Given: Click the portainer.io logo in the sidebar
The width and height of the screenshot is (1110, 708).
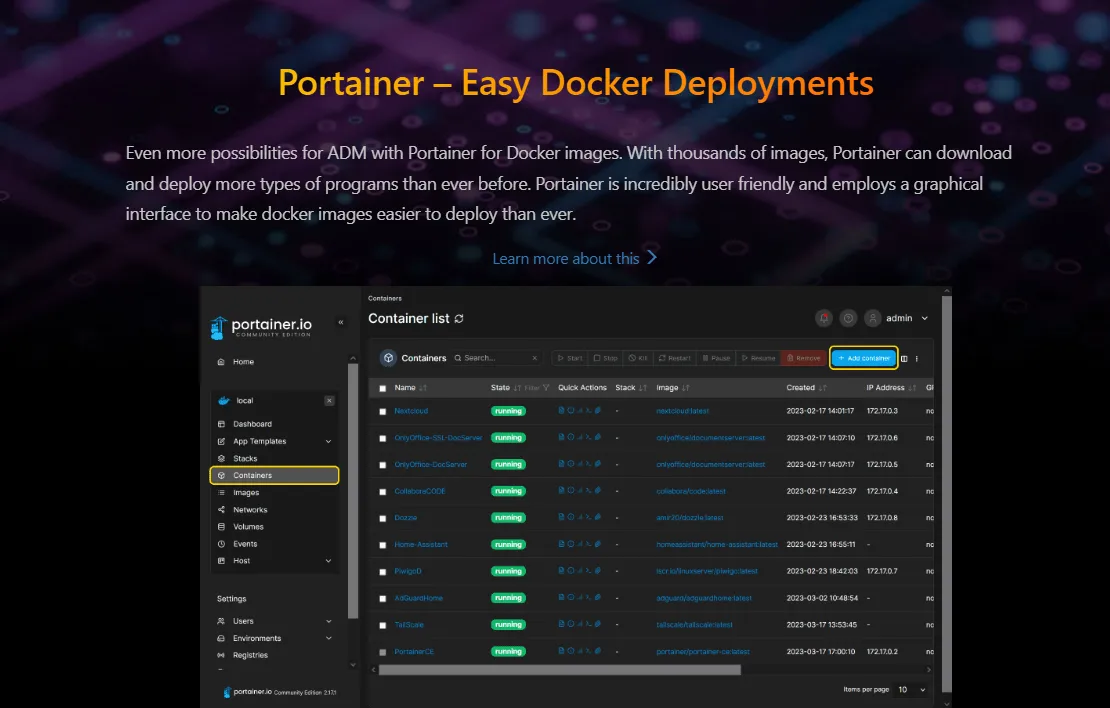Looking at the screenshot, I should point(261,327).
